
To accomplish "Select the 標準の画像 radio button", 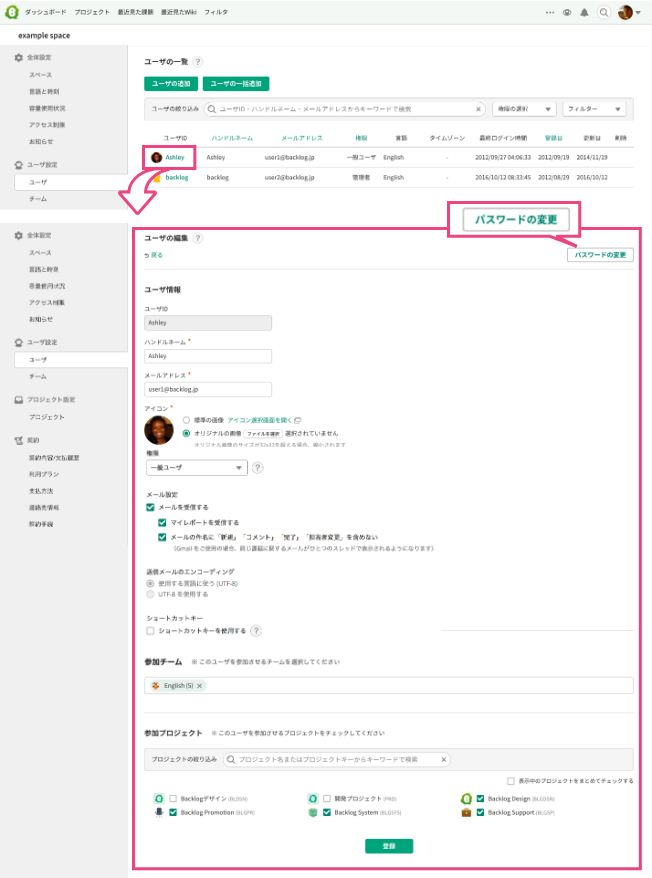I will [x=186, y=420].
